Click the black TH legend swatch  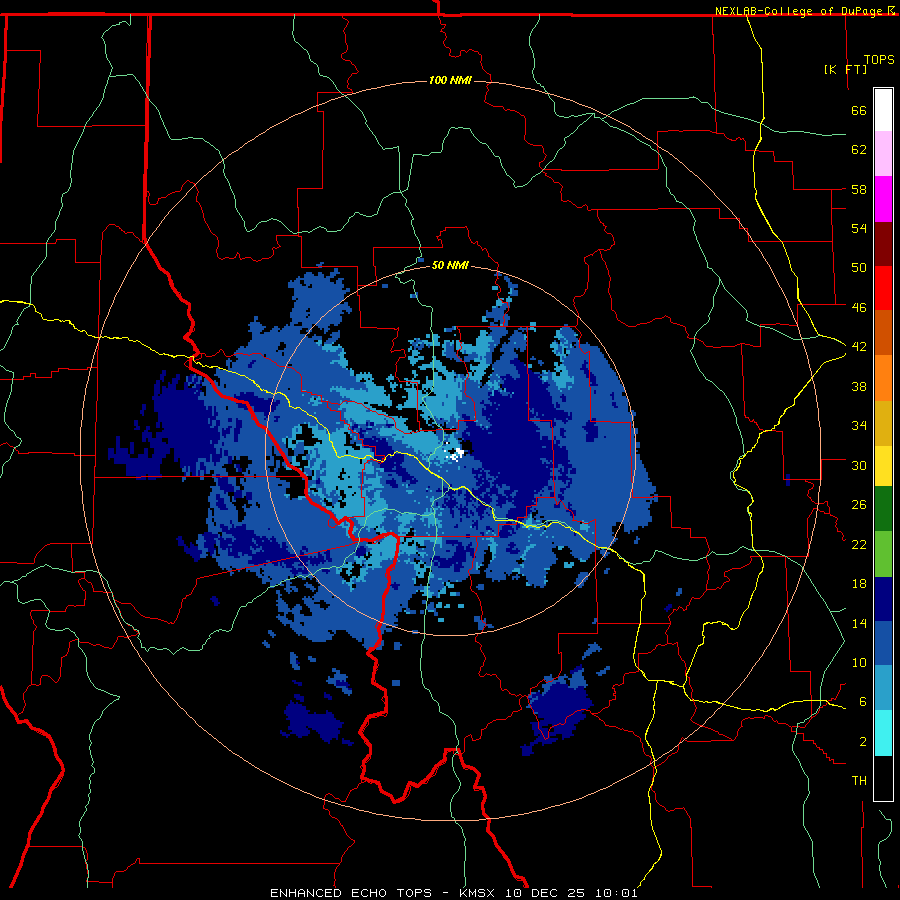click(883, 778)
